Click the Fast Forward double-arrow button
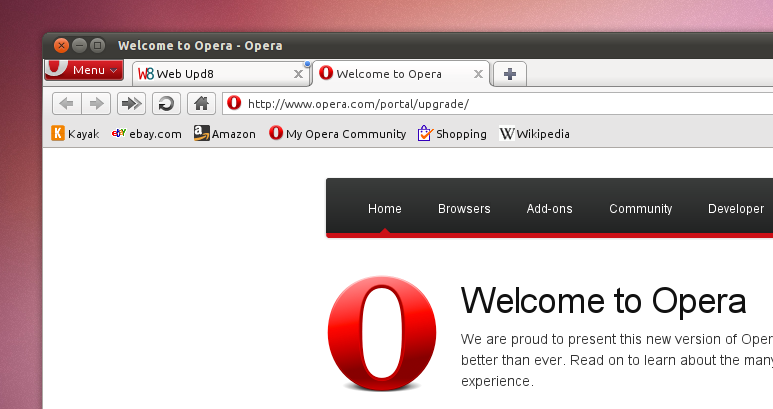The width and height of the screenshot is (773, 409). [131, 103]
